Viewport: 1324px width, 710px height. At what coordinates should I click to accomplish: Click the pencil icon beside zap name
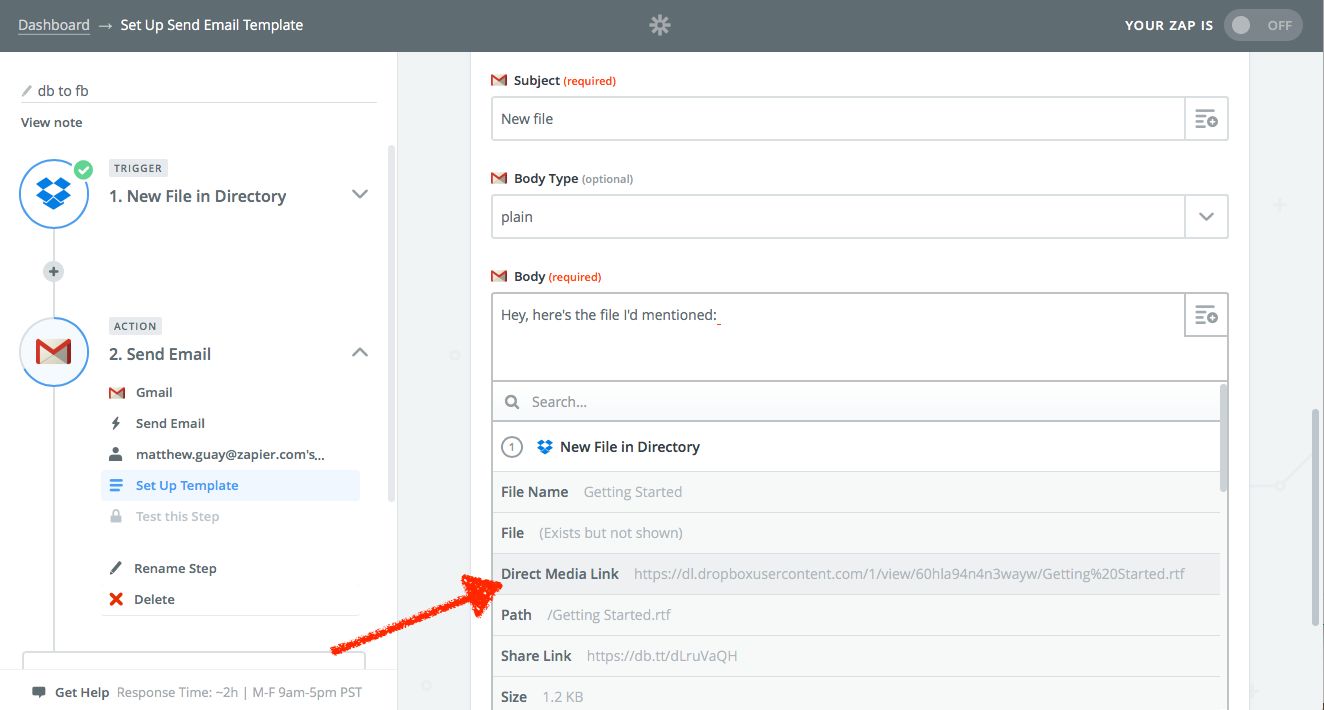coord(27,91)
